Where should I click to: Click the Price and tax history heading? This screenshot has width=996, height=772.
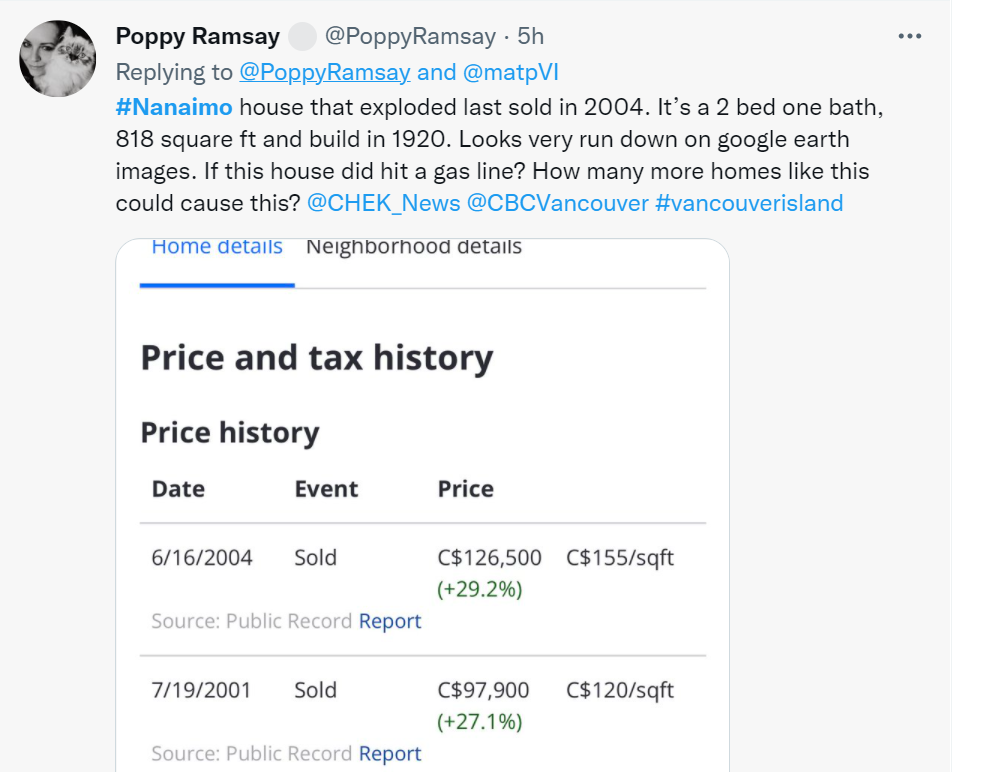point(317,358)
